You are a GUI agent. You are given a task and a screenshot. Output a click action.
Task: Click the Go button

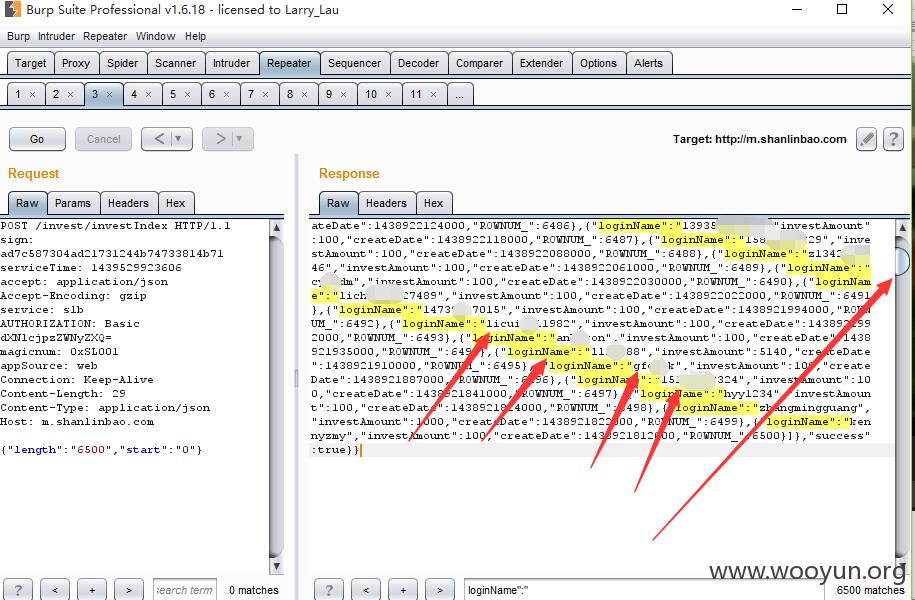tap(37, 139)
